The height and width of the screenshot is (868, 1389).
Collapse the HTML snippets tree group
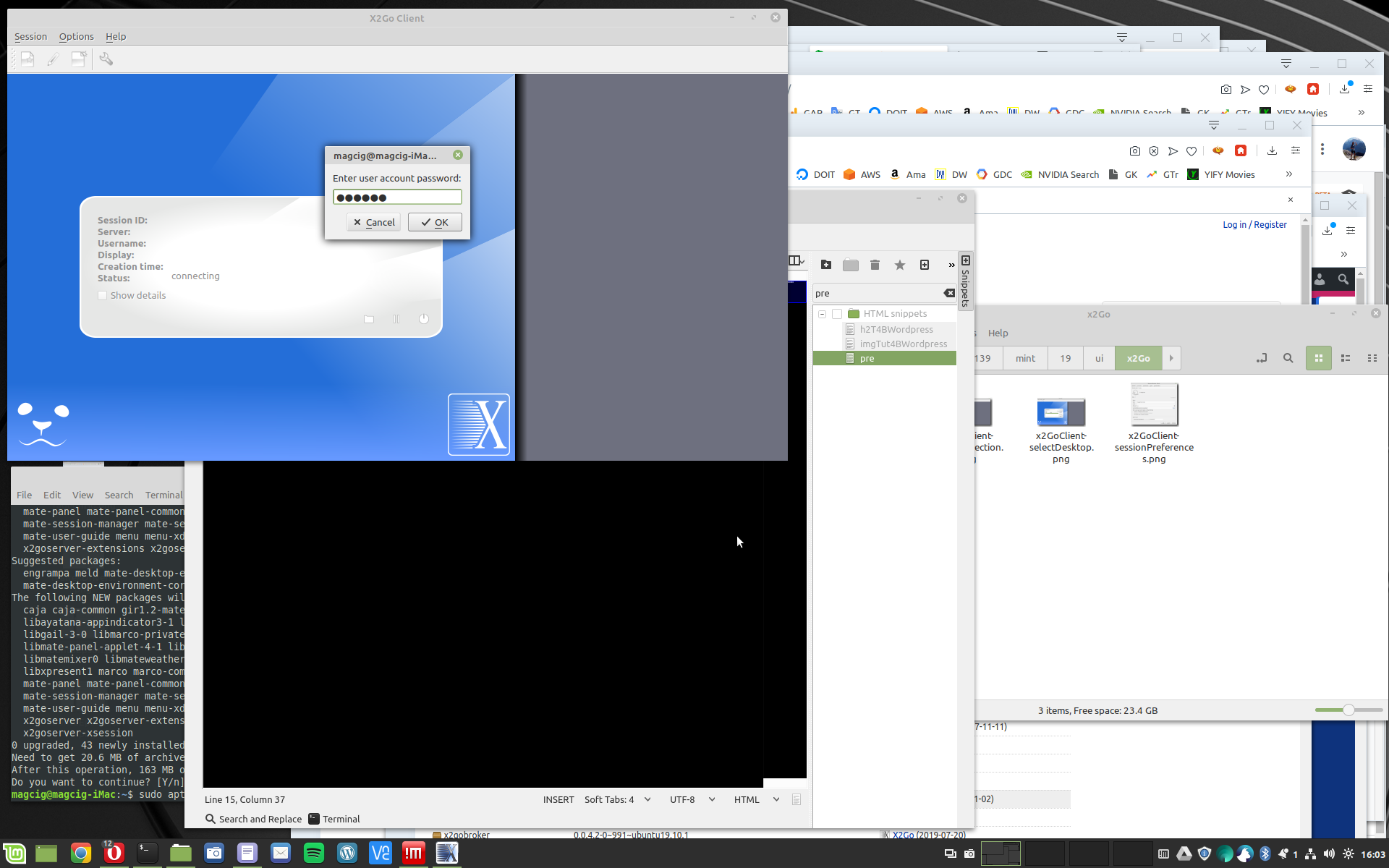[x=823, y=314]
